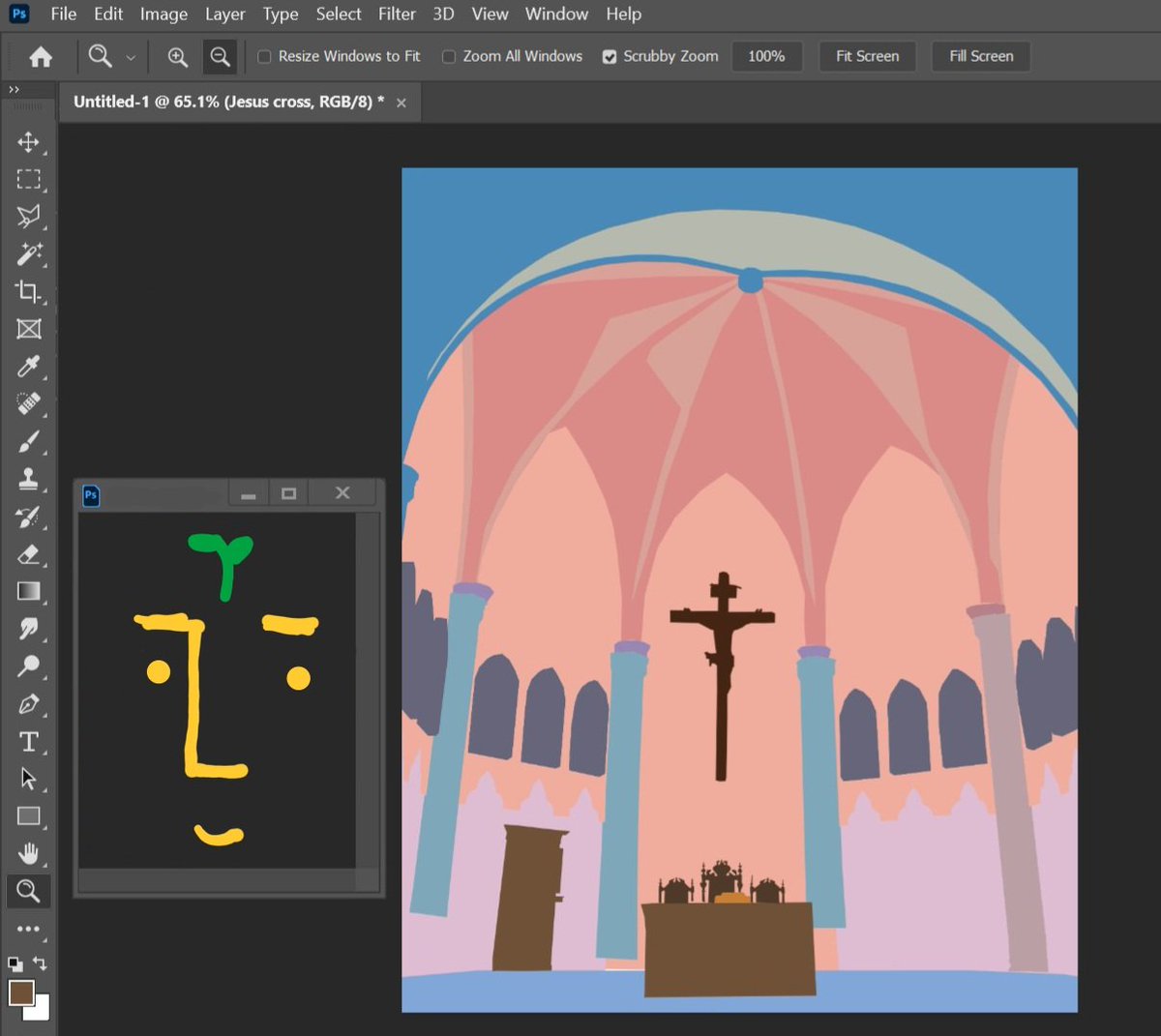The height and width of the screenshot is (1036, 1161).
Task: Activate the Crop tool
Action: point(28,291)
